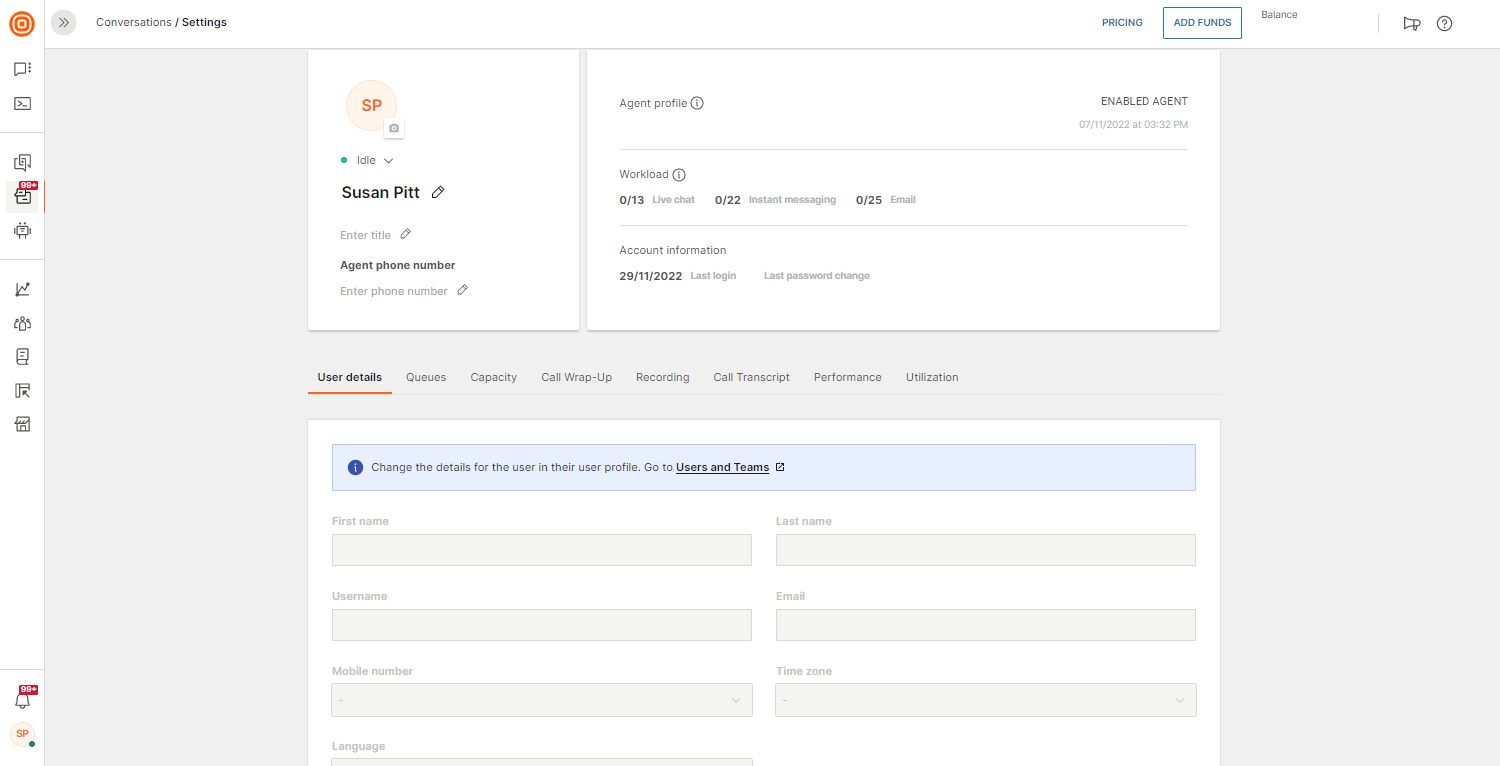Click the Infobip logo in top-left corner
The image size is (1500, 766).
point(22,22)
